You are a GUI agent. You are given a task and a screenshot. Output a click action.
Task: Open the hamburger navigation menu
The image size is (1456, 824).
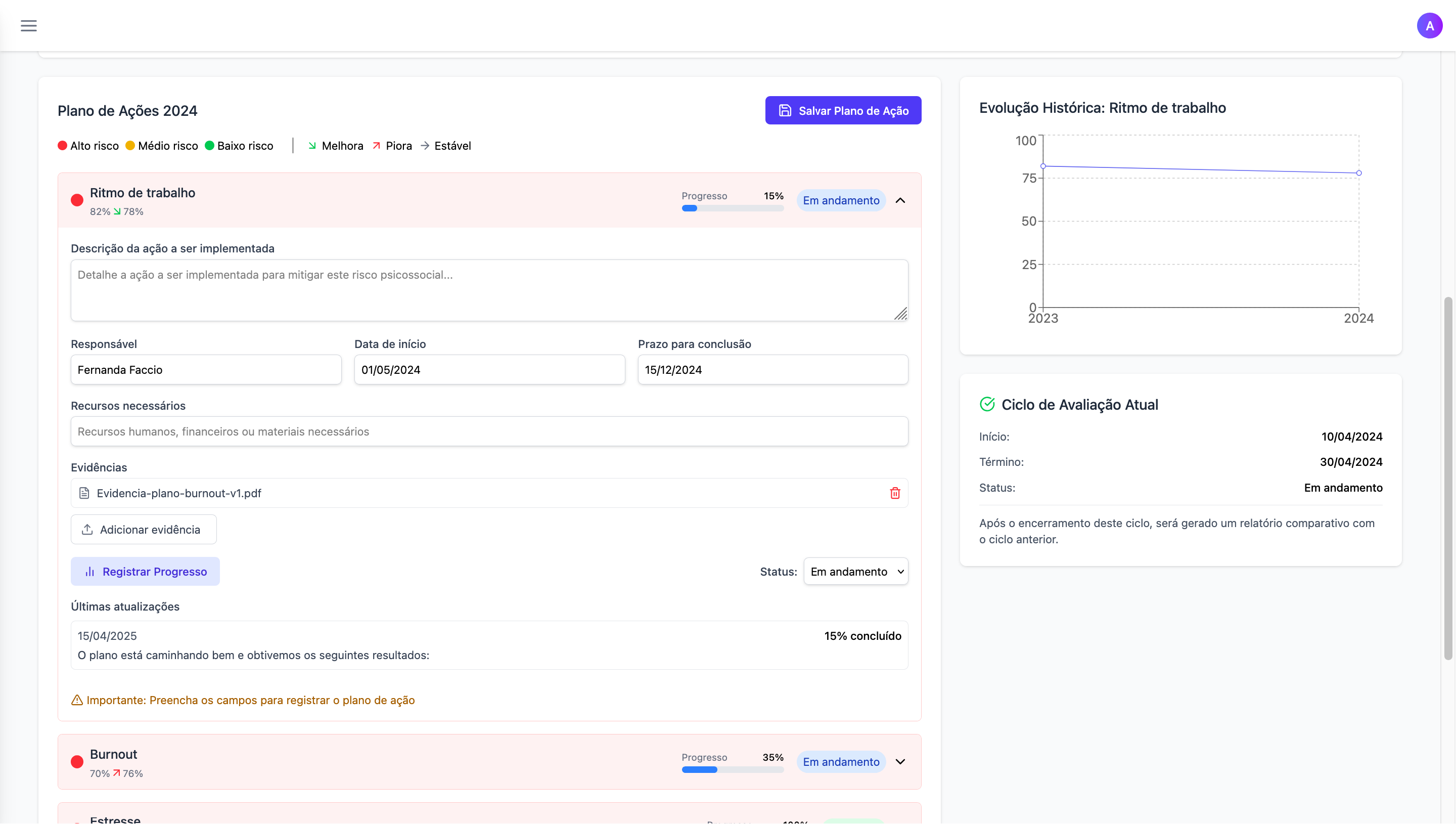(x=29, y=25)
